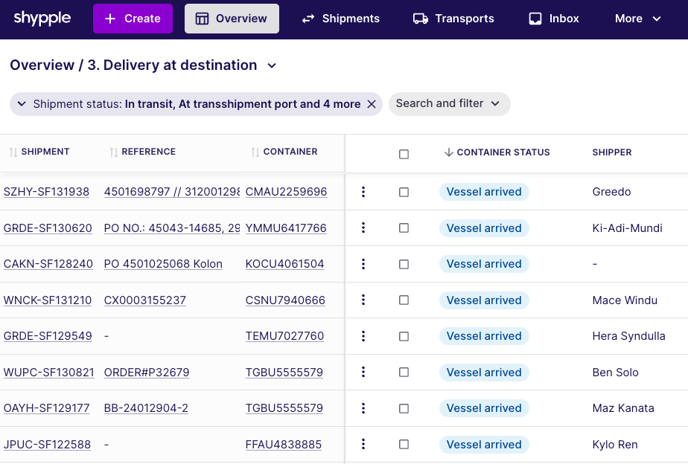Sort by the CONTAINER column
This screenshot has height=464, width=688.
[x=284, y=152]
